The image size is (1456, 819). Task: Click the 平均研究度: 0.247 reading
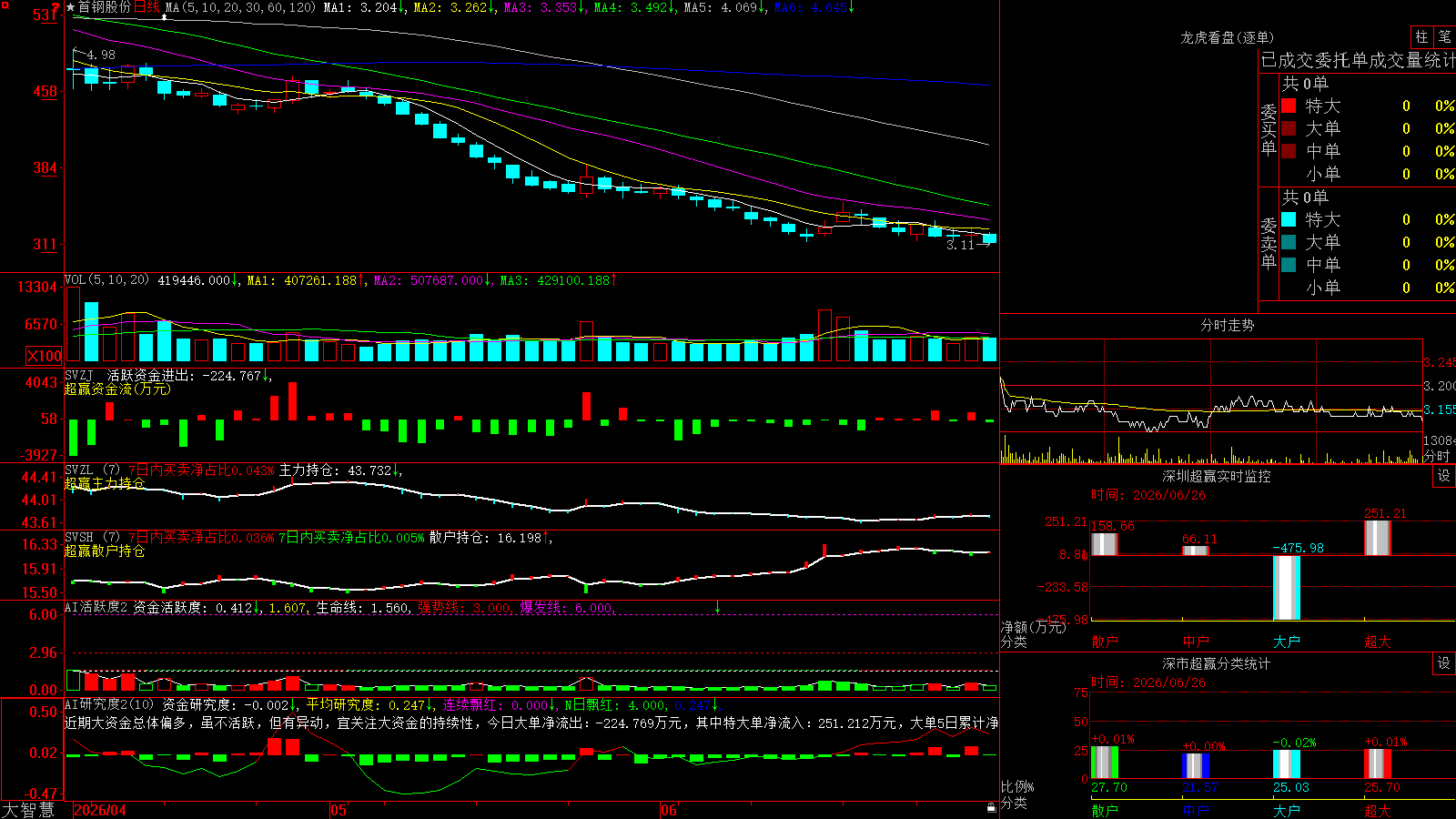[x=369, y=704]
